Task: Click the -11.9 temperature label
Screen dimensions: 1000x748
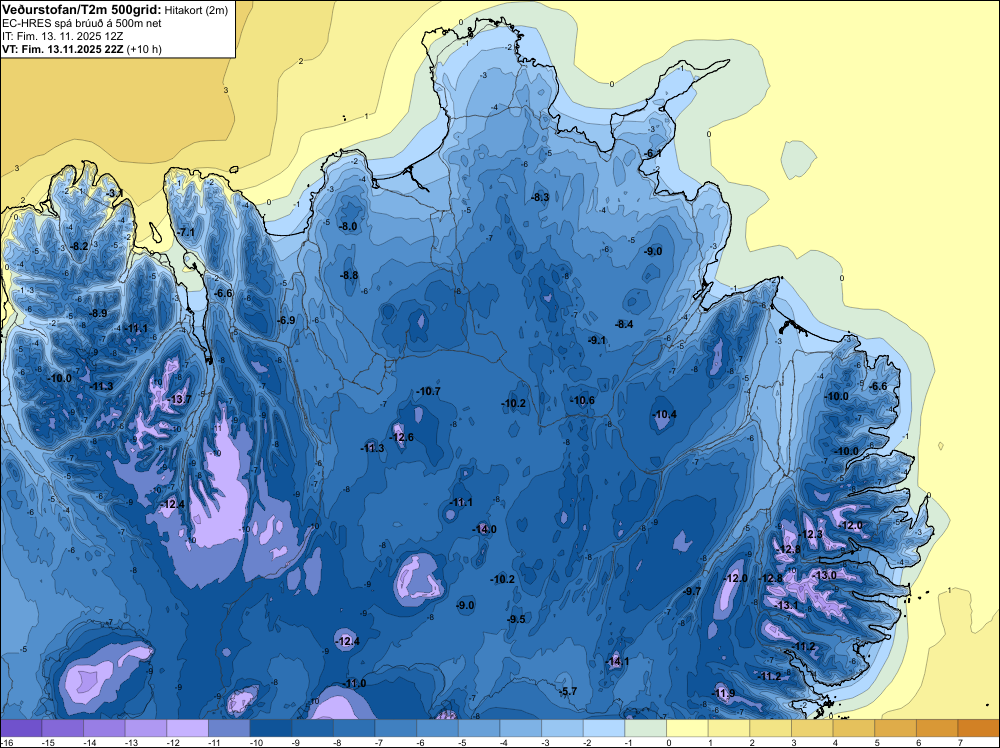Action: pos(724,694)
